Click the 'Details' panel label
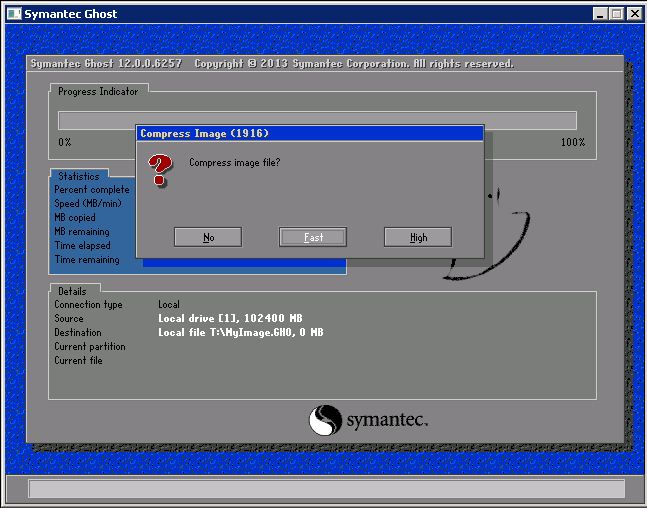Image resolution: width=647 pixels, height=508 pixels. [x=72, y=291]
